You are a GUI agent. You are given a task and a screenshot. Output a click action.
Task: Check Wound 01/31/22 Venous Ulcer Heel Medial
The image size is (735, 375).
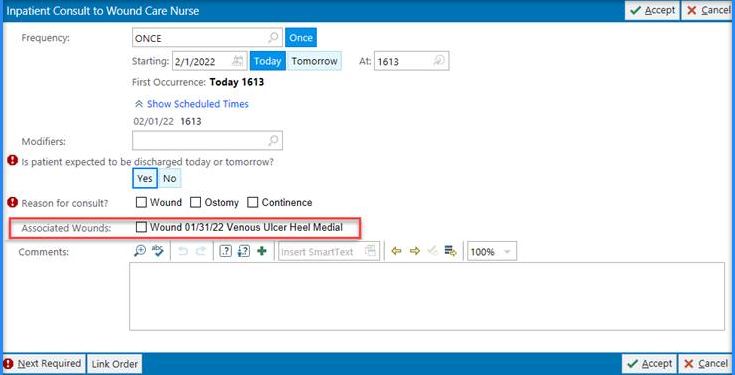(x=141, y=227)
